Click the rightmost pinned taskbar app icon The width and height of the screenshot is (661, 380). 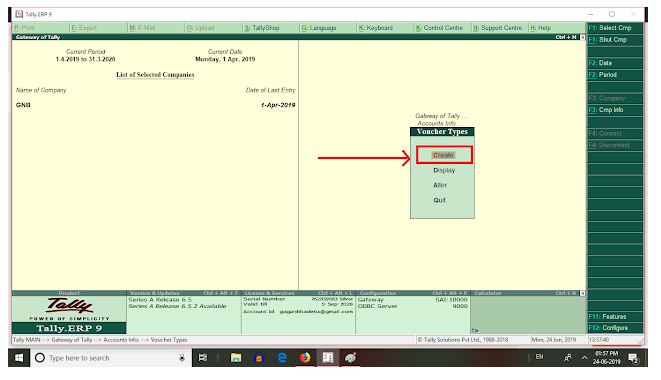[351, 358]
